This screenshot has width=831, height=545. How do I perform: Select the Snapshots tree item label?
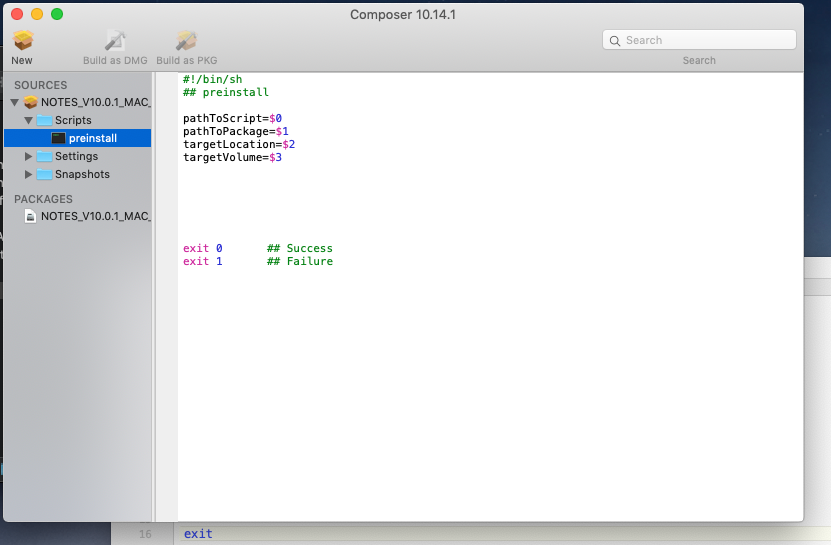point(82,174)
